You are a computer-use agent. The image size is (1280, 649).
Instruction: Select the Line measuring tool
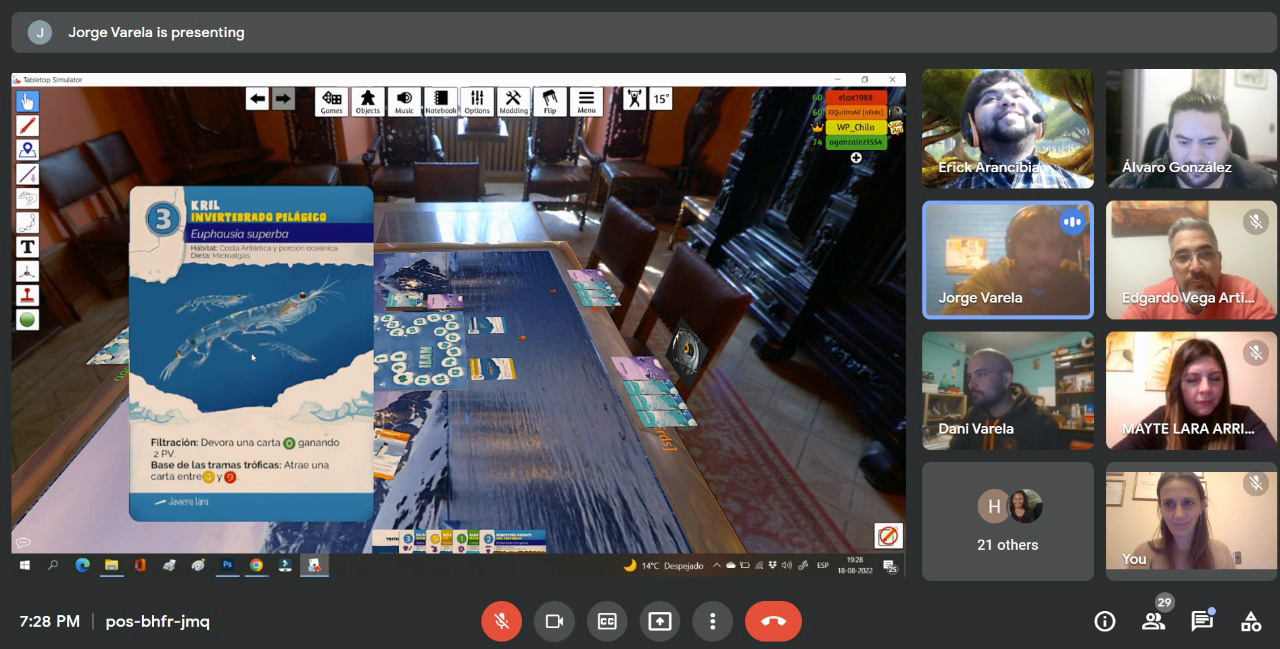click(x=27, y=174)
